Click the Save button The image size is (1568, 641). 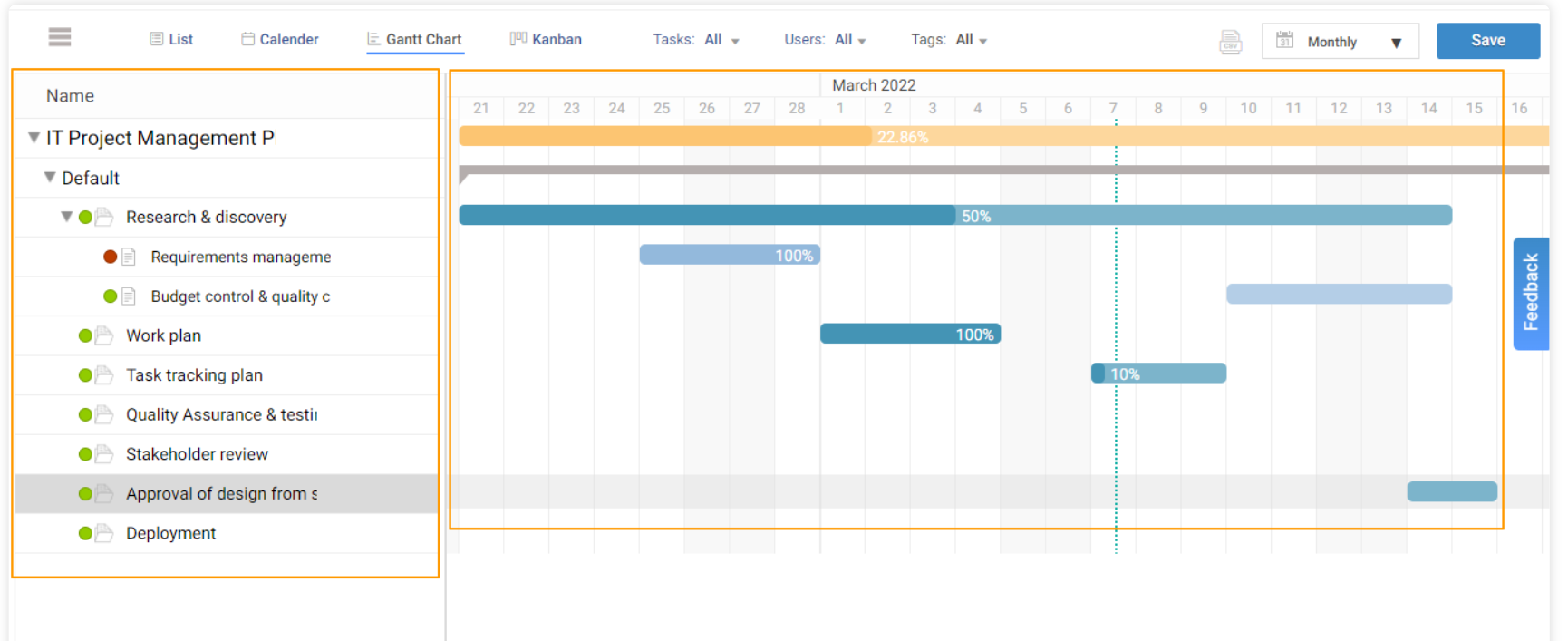click(x=1487, y=41)
